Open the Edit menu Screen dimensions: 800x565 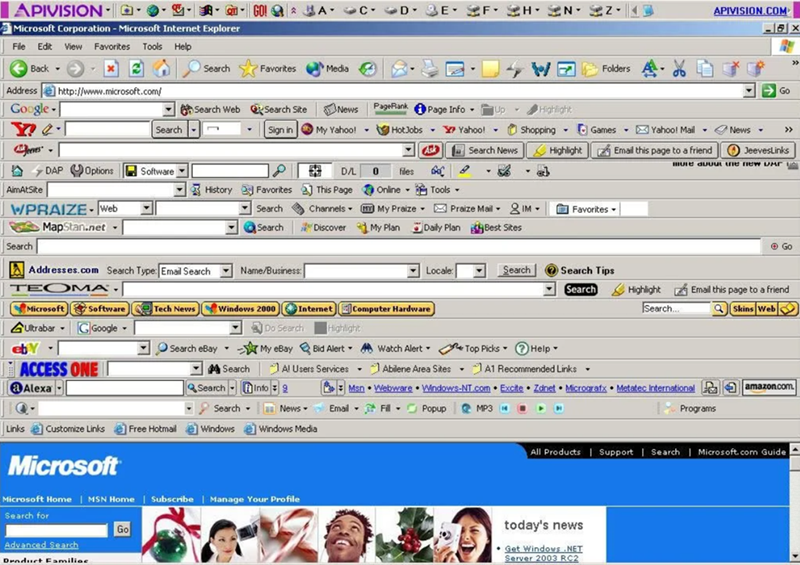pos(44,46)
